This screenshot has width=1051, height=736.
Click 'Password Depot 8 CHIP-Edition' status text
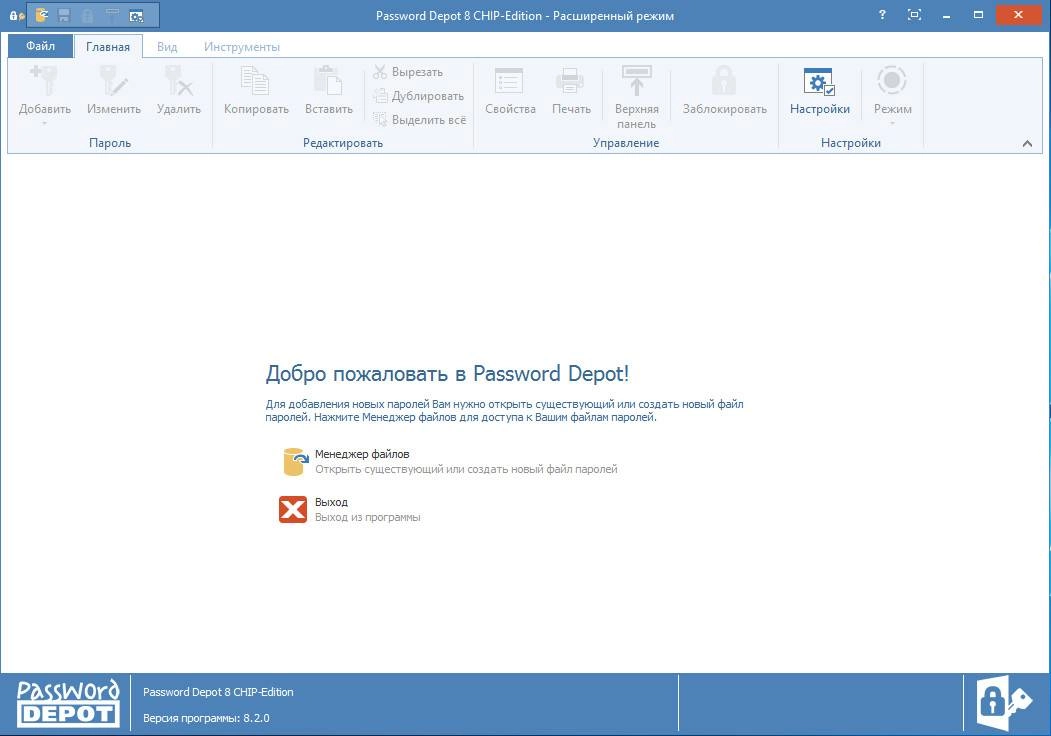tap(218, 692)
